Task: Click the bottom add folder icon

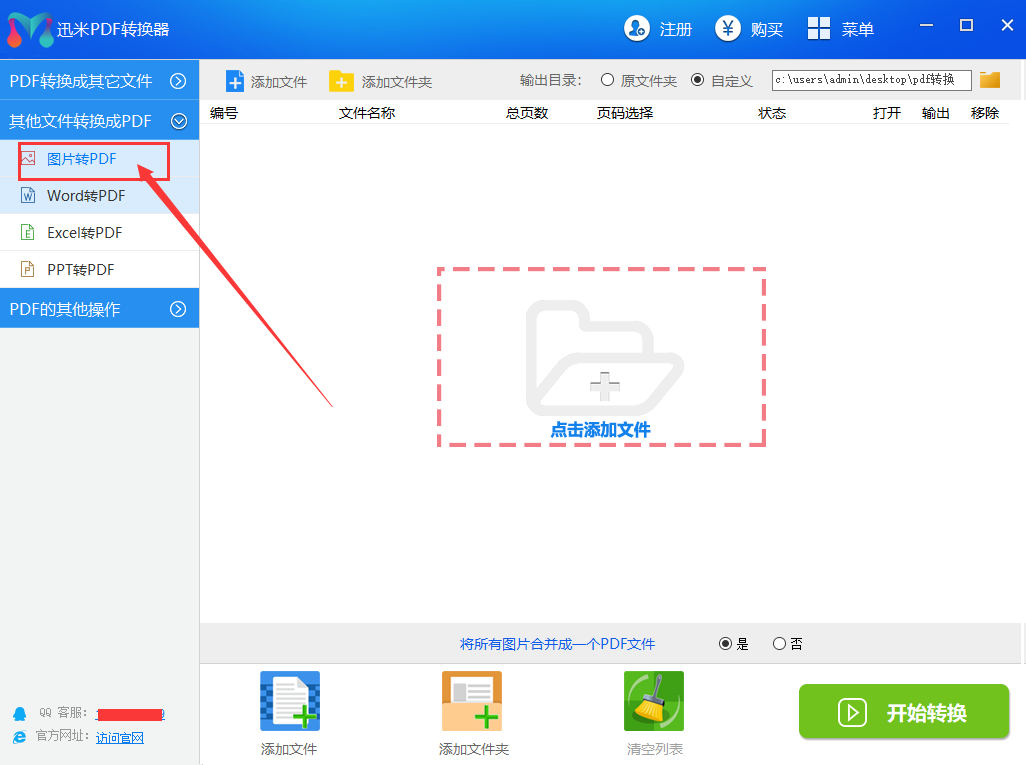Action: 472,702
